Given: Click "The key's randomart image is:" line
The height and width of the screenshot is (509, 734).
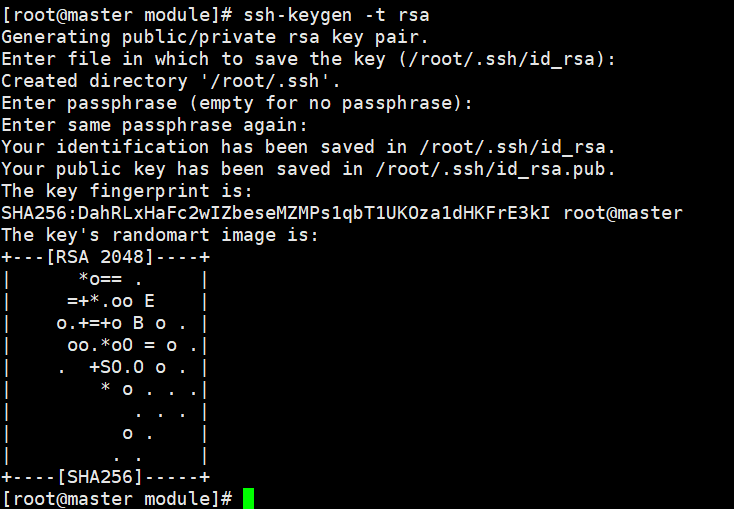Looking at the screenshot, I should (160, 235).
